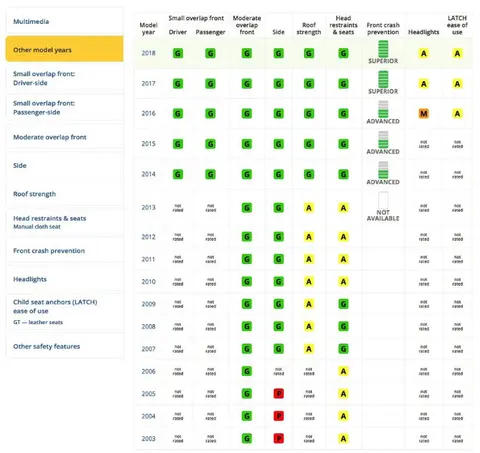This screenshot has width=480, height=453.
Task: Click the 2005 Side Poor rating icon
Action: [x=279, y=394]
